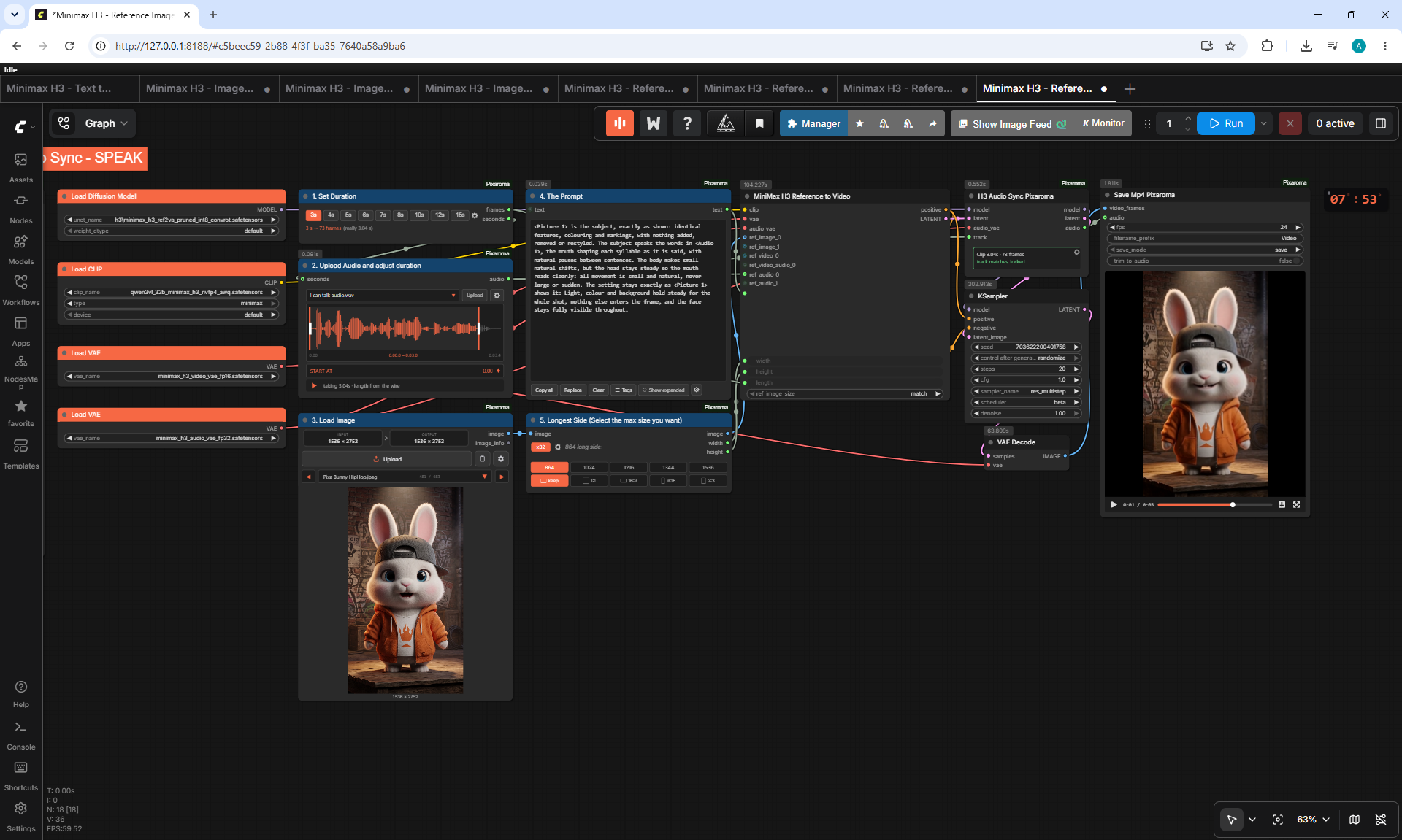
Task: Open Set Duration gear settings
Action: click(475, 215)
